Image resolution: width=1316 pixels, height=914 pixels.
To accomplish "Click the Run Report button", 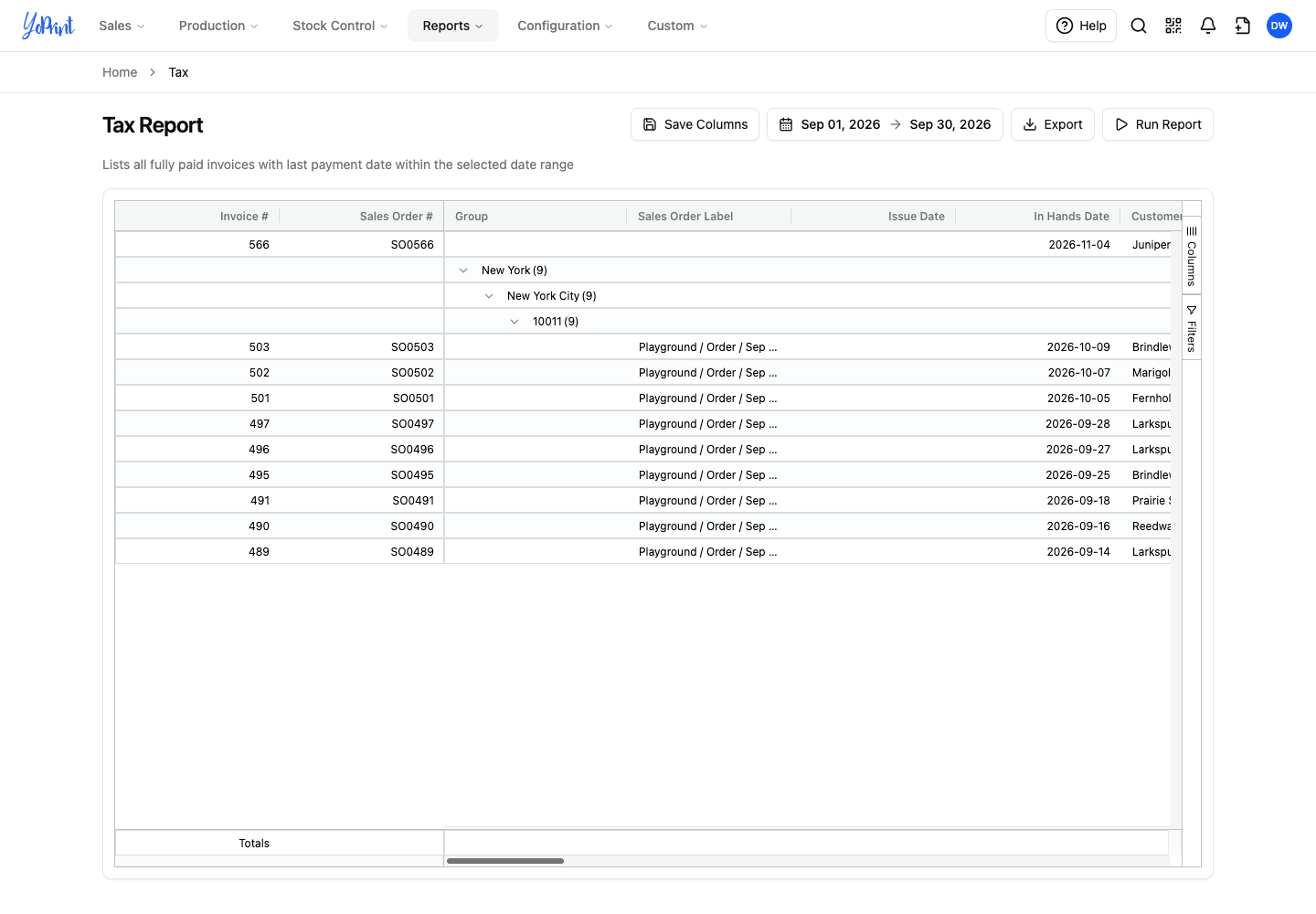I will tap(1158, 124).
